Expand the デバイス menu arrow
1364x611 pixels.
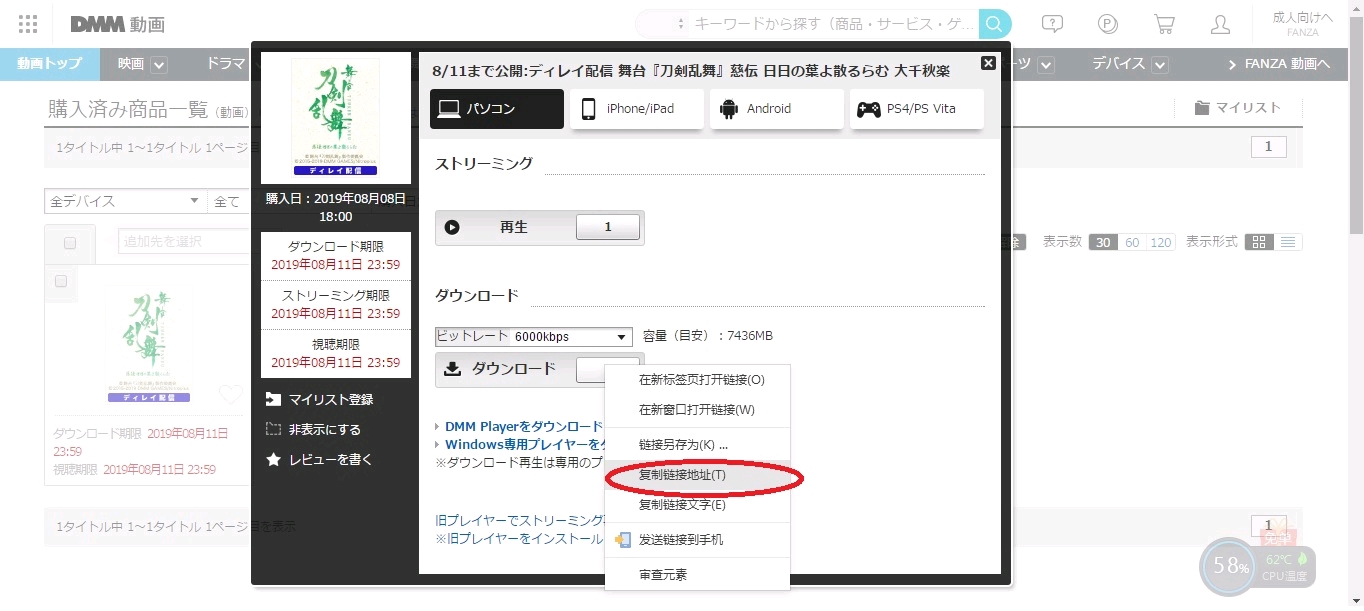(1159, 65)
